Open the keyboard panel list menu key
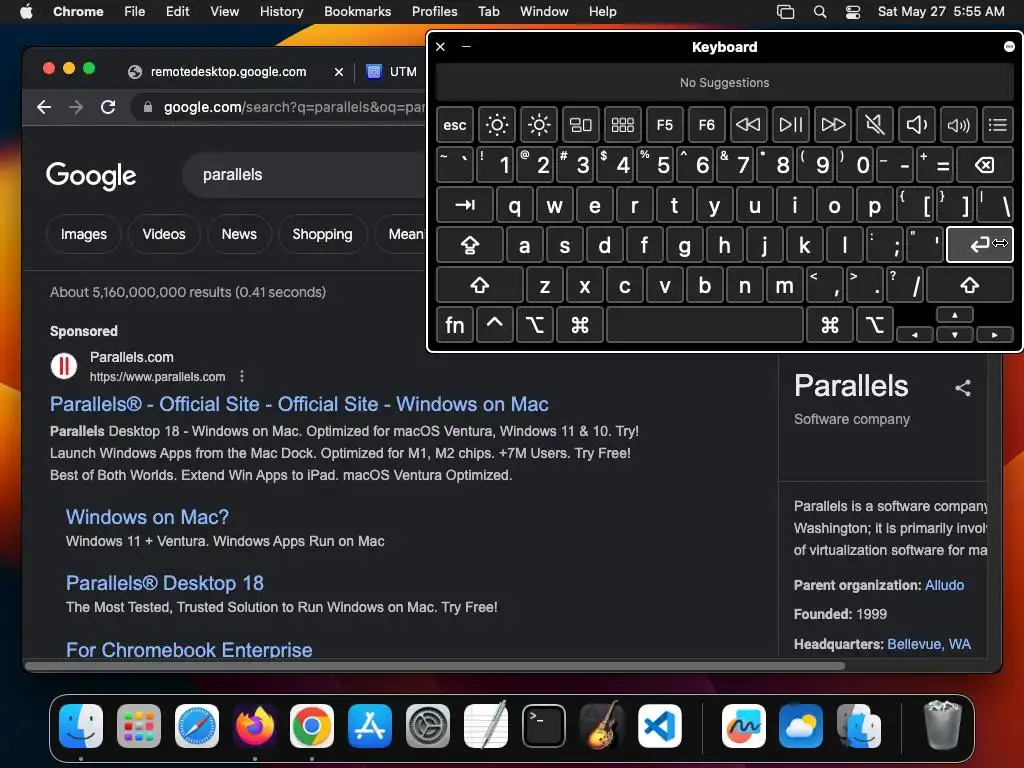The width and height of the screenshot is (1024, 768). [997, 125]
